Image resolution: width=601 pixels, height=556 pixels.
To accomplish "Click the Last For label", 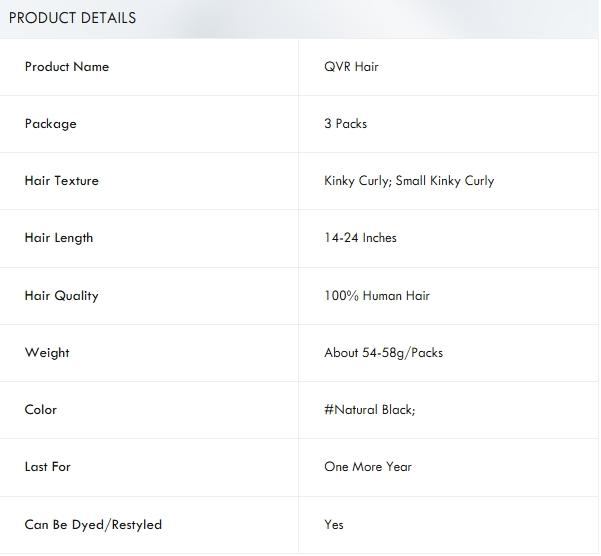I will 48,467.
